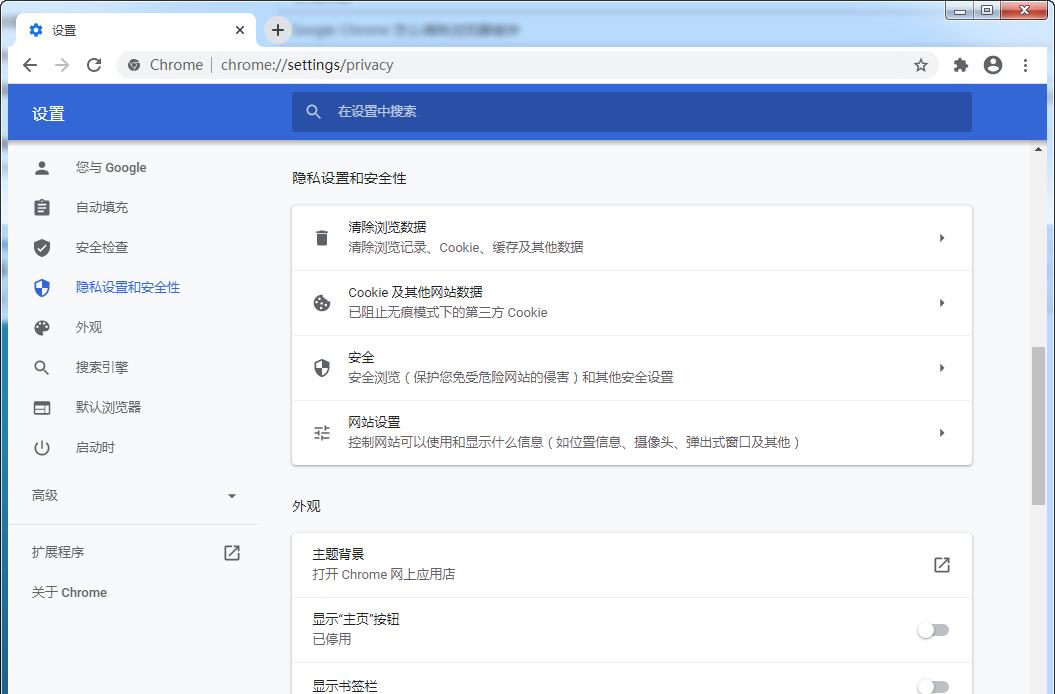This screenshot has width=1055, height=694.
Task: Open 网站设置 via its right arrow
Action: point(942,433)
